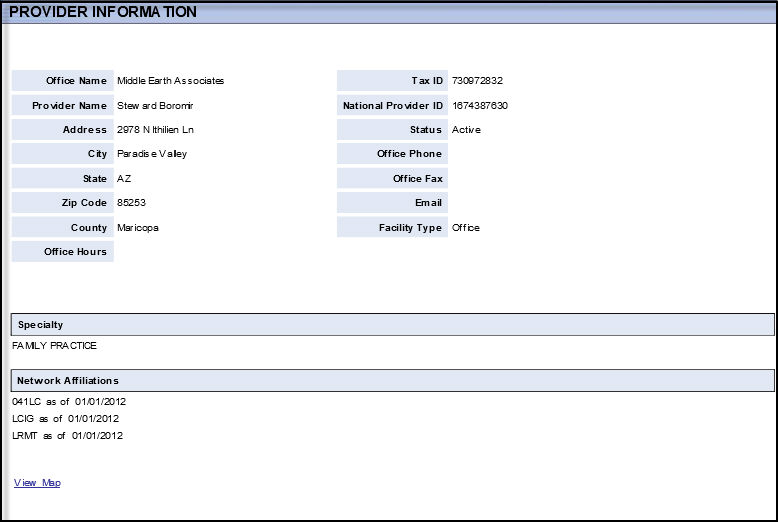Click the state value AZ
Screen dimensions: 778x522
[124, 179]
